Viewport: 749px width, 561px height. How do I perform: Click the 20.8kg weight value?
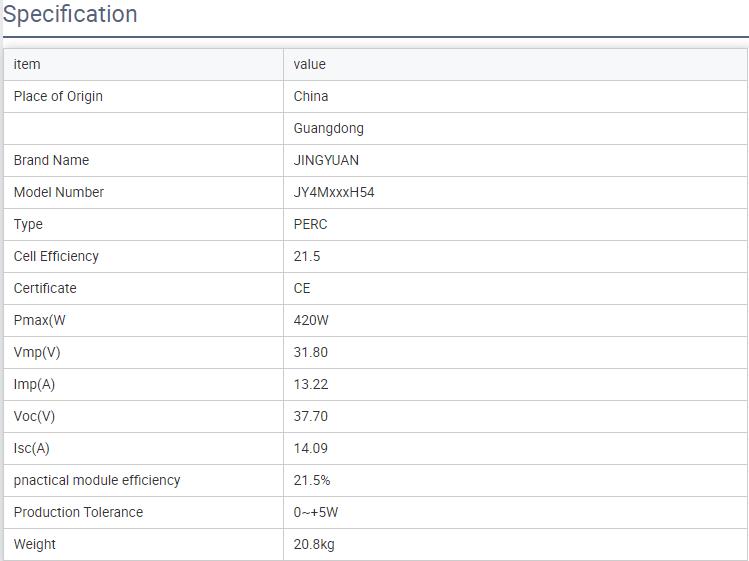(x=314, y=544)
